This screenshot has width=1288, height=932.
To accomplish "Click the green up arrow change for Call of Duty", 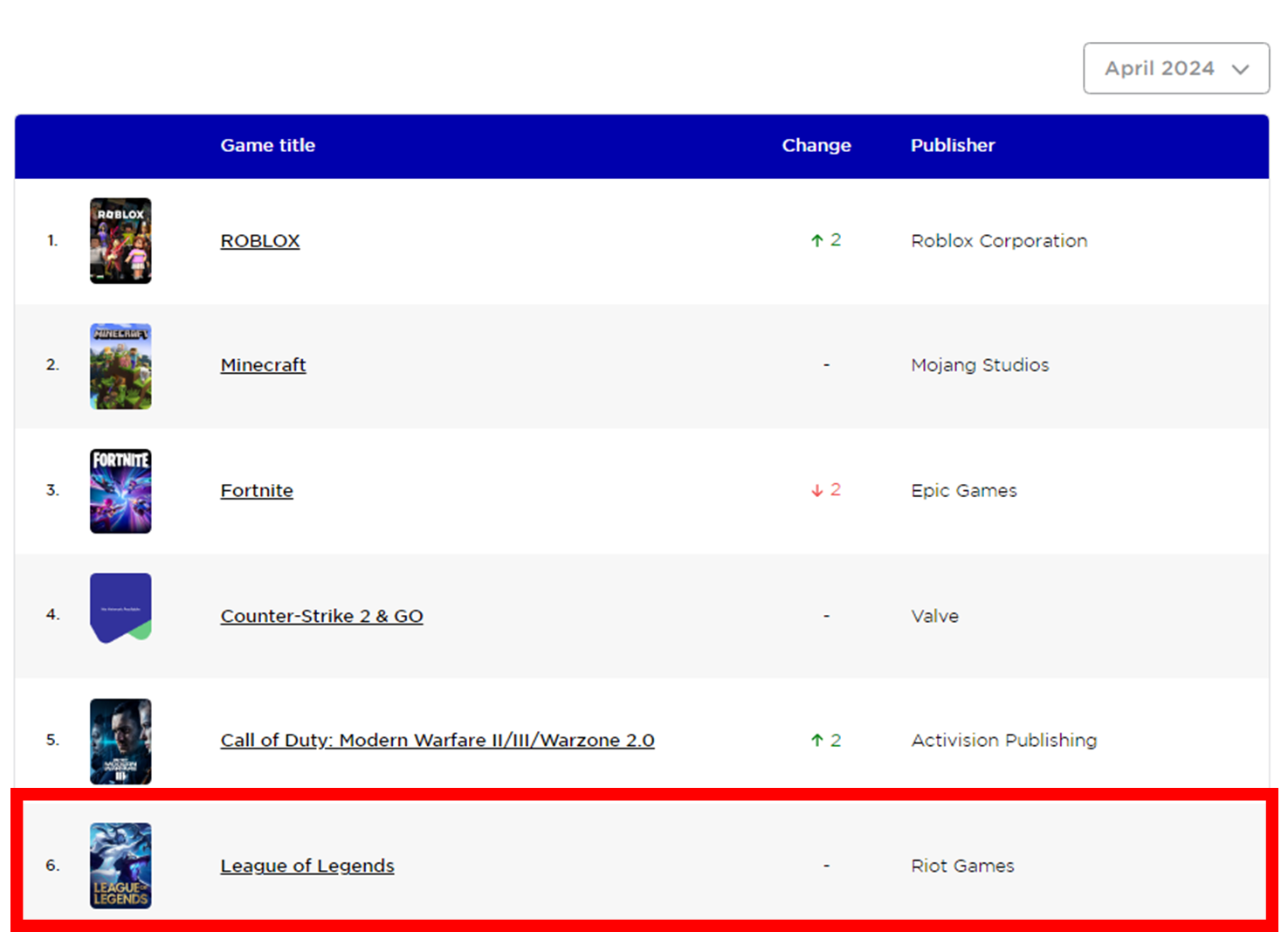I will pyautogui.click(x=825, y=740).
